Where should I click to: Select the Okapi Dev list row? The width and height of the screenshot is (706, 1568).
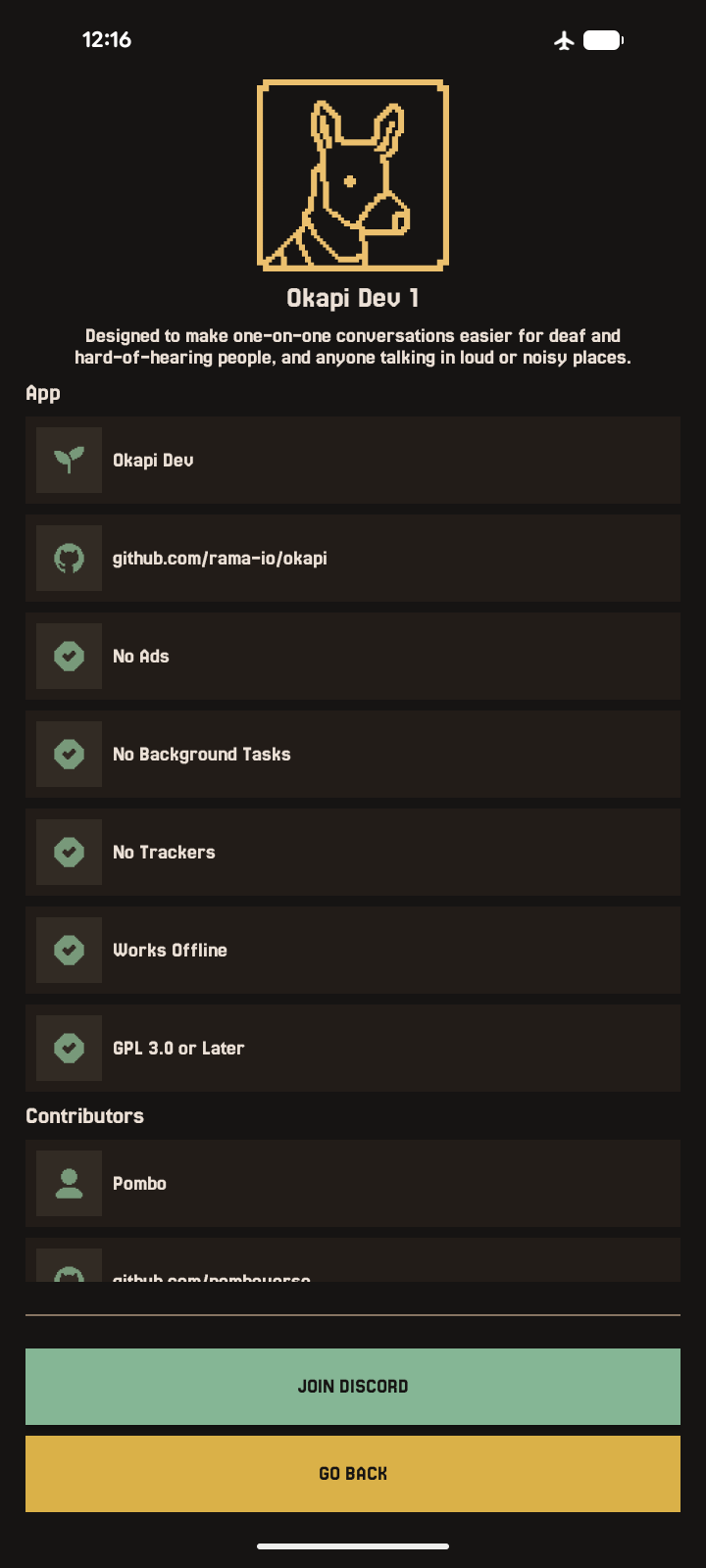point(353,460)
